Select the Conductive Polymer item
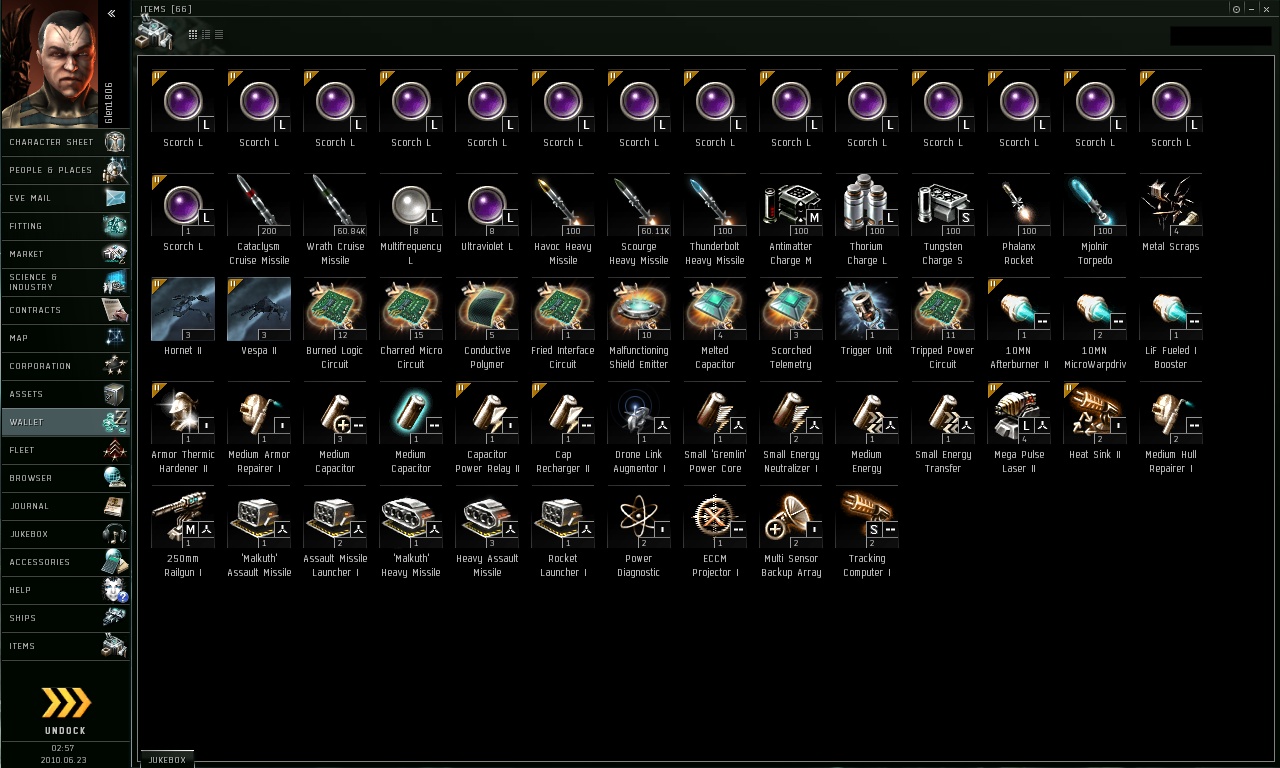This screenshot has height=768, width=1280. pyautogui.click(x=487, y=324)
